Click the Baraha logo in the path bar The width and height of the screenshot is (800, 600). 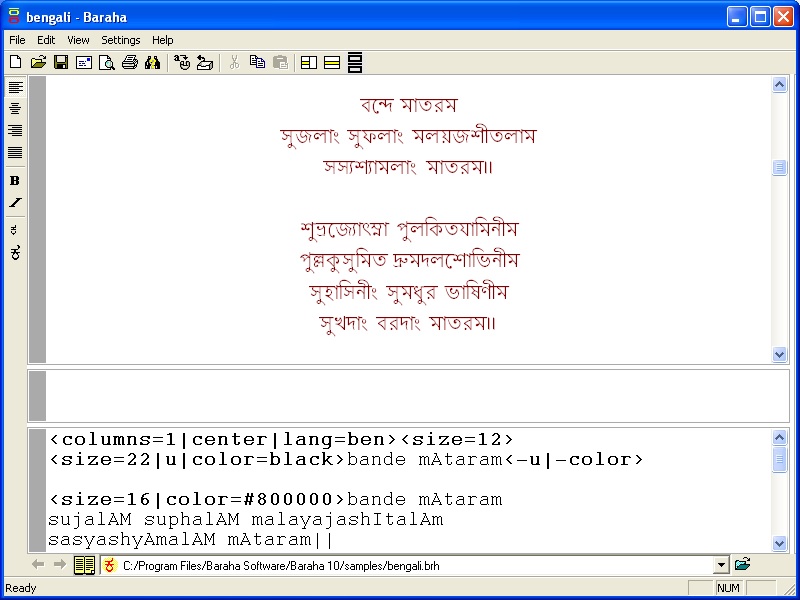point(109,565)
